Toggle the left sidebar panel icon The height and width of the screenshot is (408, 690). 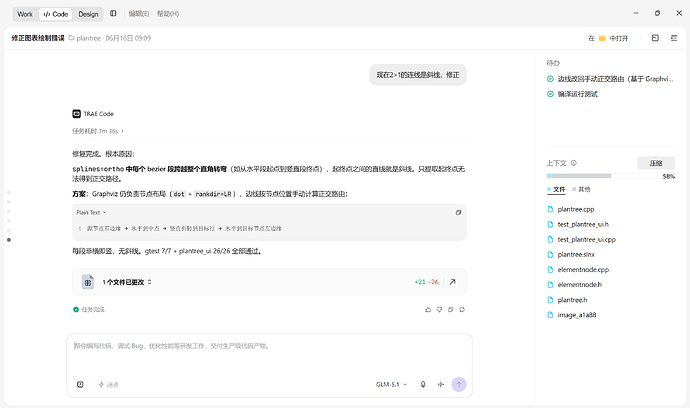point(113,14)
